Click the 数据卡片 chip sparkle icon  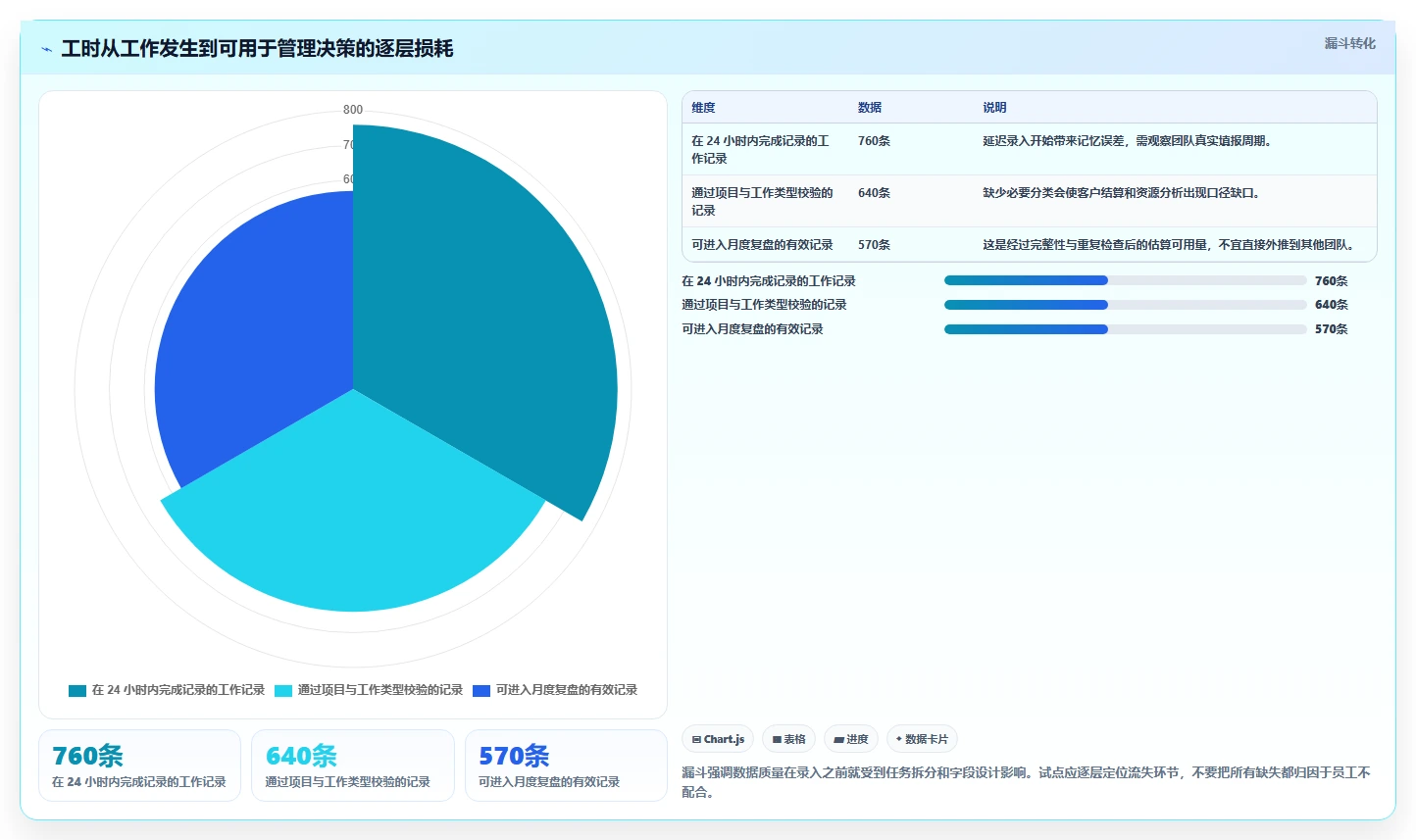[x=898, y=739]
